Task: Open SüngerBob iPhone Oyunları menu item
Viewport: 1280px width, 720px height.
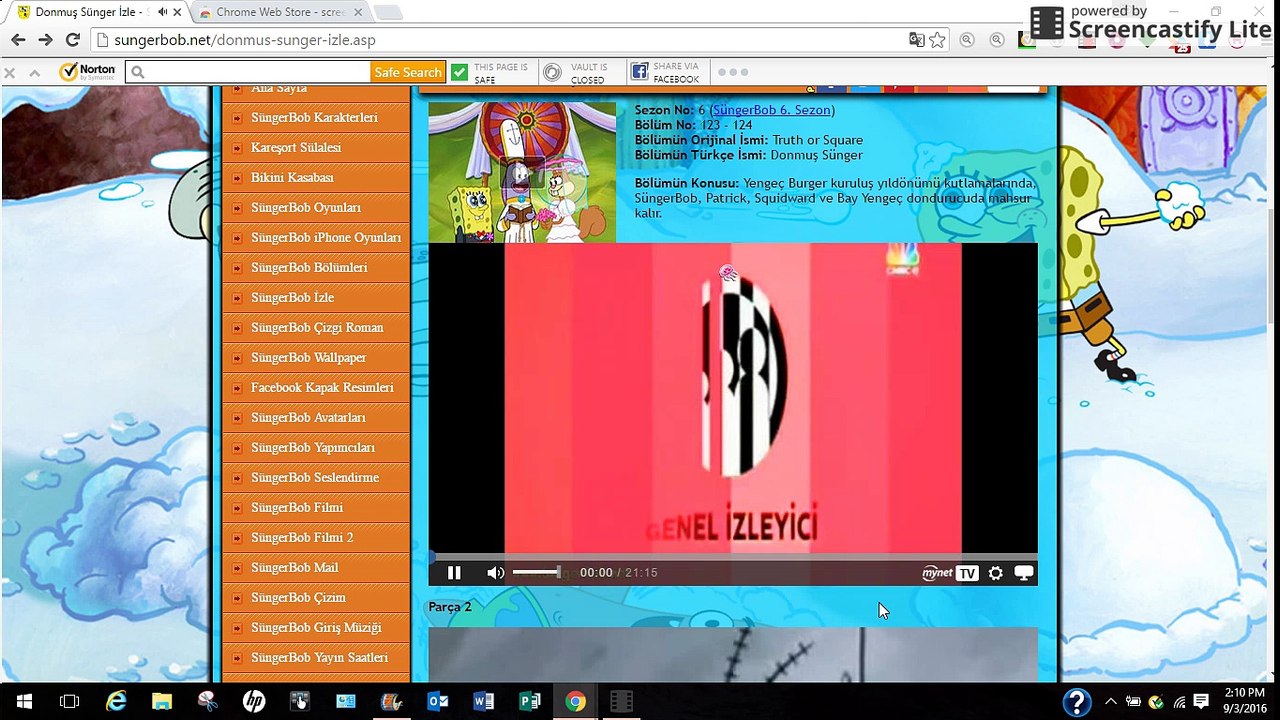Action: [x=316, y=237]
